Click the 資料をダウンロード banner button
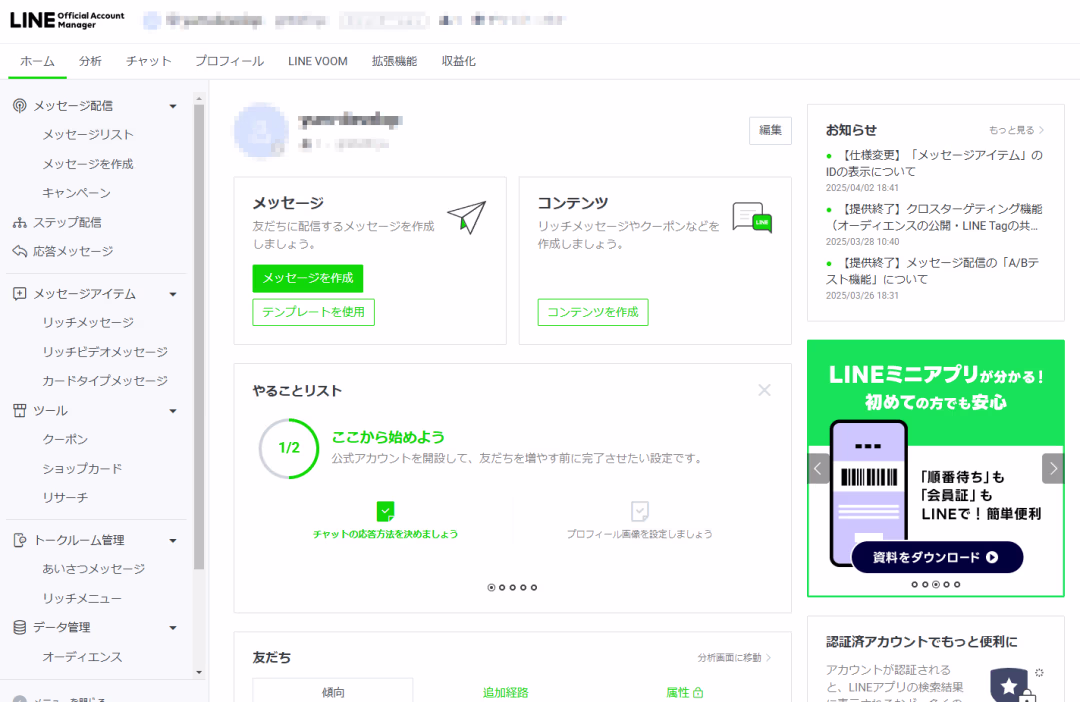The width and height of the screenshot is (1080, 702). tap(937, 557)
